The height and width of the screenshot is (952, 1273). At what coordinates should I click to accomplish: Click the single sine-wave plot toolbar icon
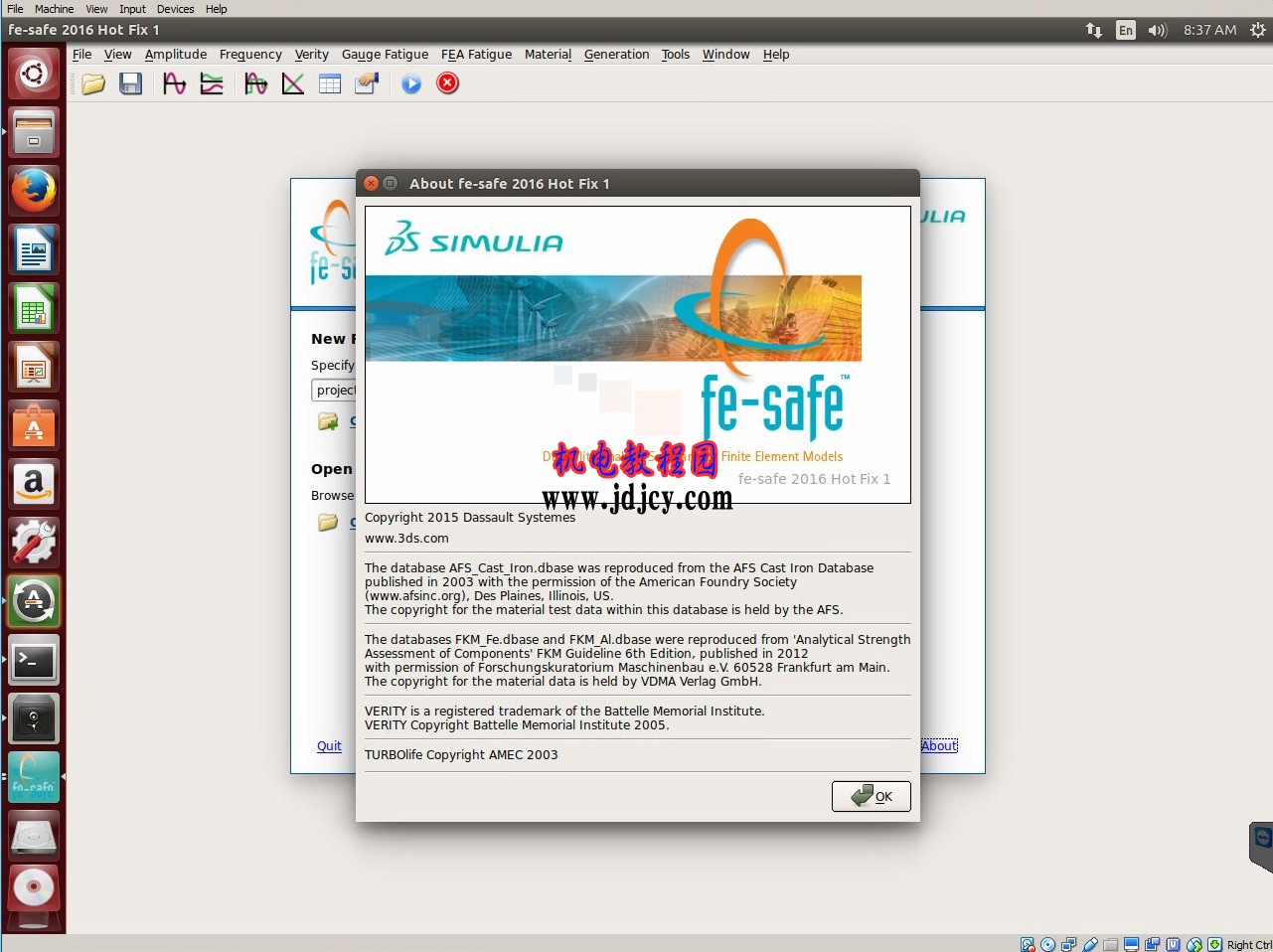pos(174,84)
